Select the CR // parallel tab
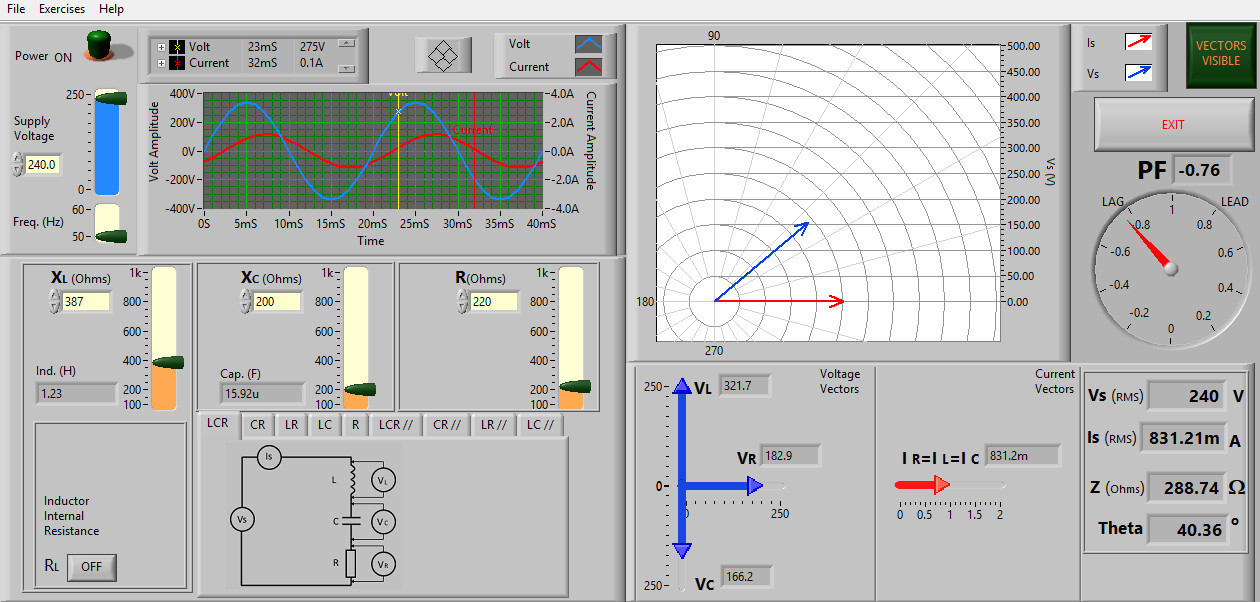Screen dimensions: 1260x602 [x=446, y=425]
